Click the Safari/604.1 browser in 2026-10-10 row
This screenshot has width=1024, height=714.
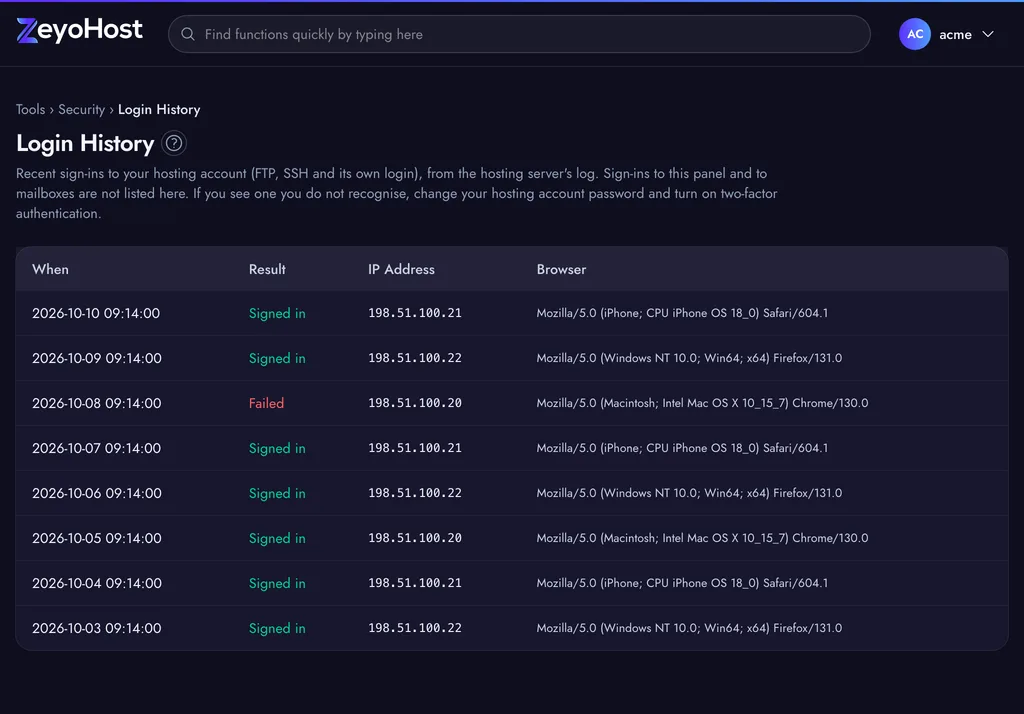682,313
